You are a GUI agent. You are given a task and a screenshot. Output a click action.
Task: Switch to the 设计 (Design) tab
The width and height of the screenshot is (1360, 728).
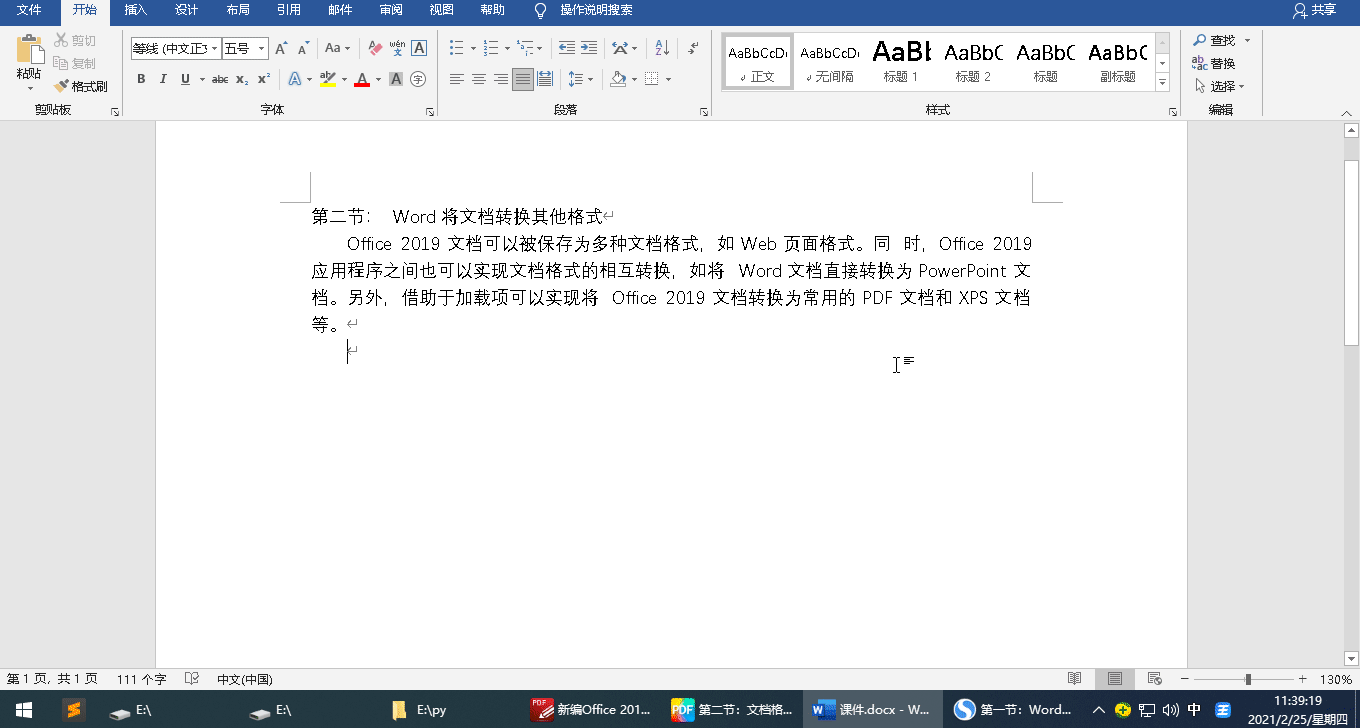tap(186, 10)
